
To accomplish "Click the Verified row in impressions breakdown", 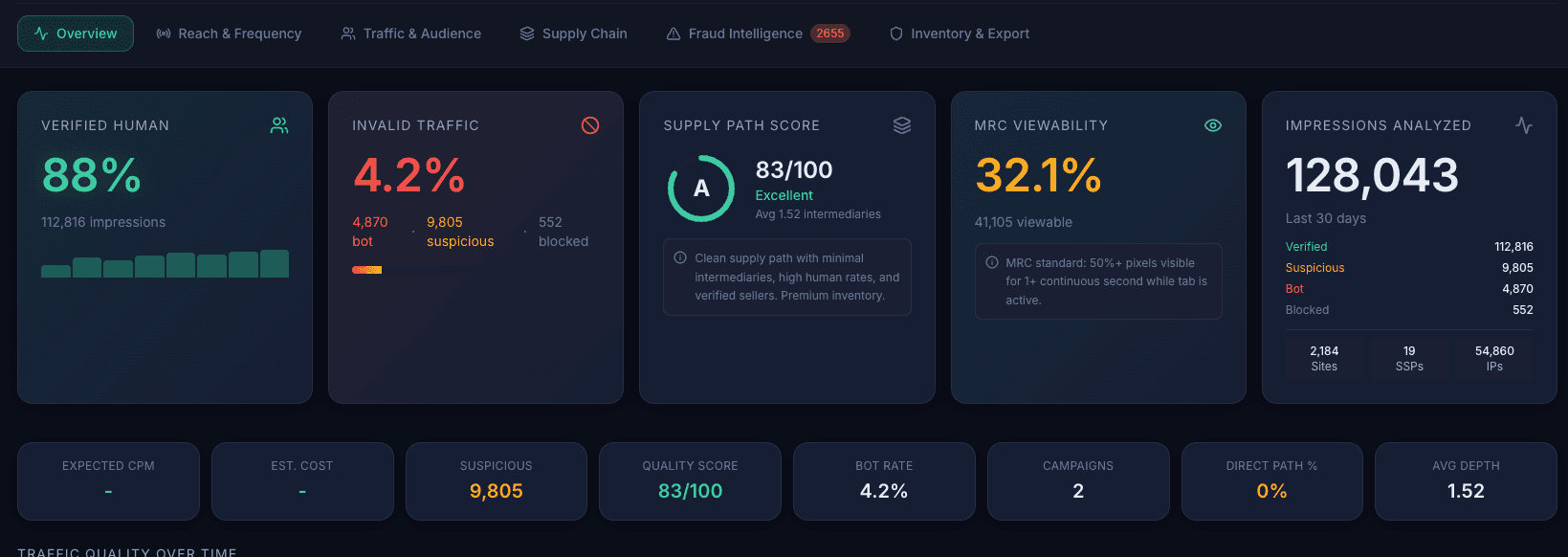I will [1409, 247].
